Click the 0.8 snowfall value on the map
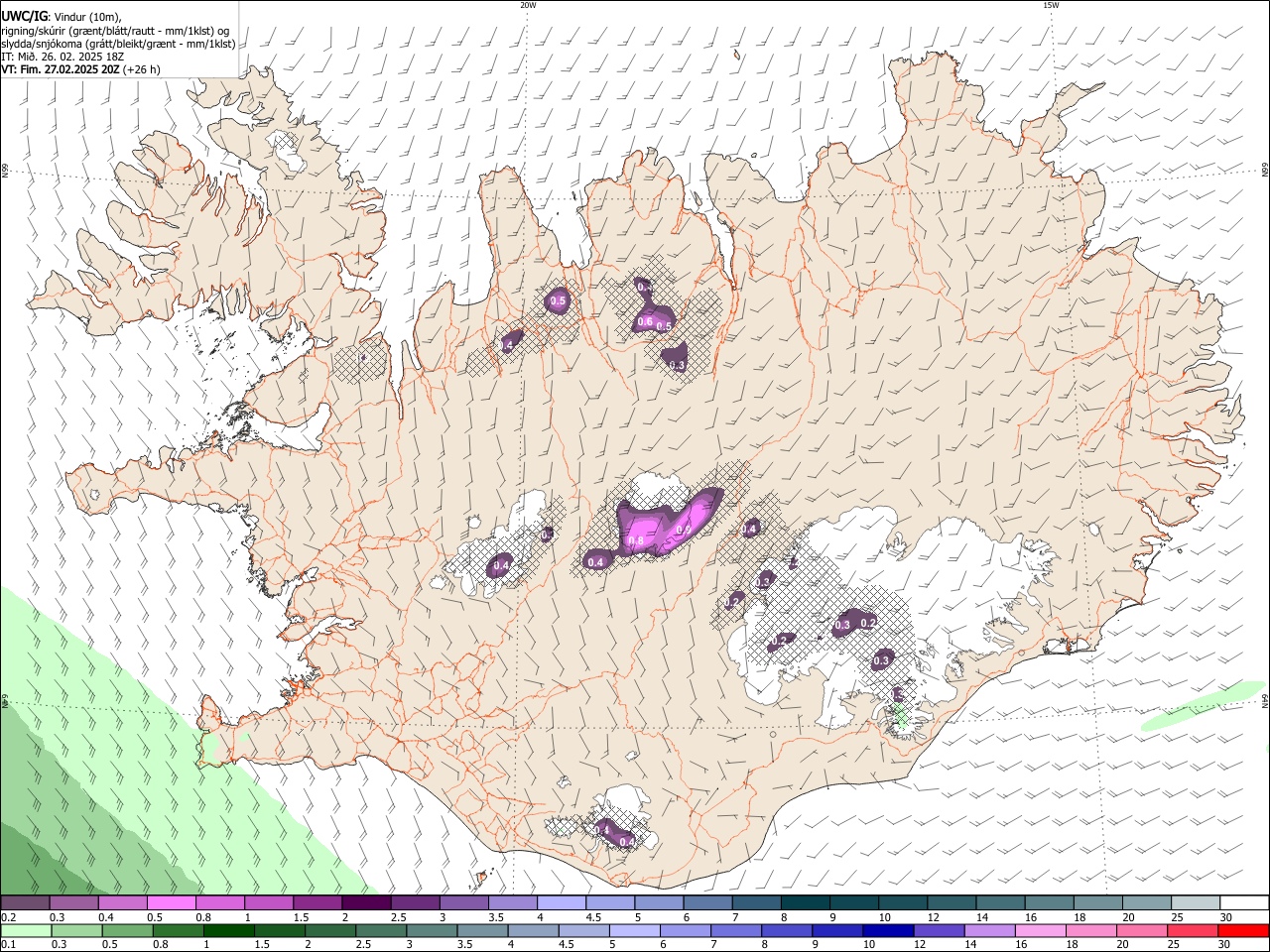 click(x=637, y=541)
